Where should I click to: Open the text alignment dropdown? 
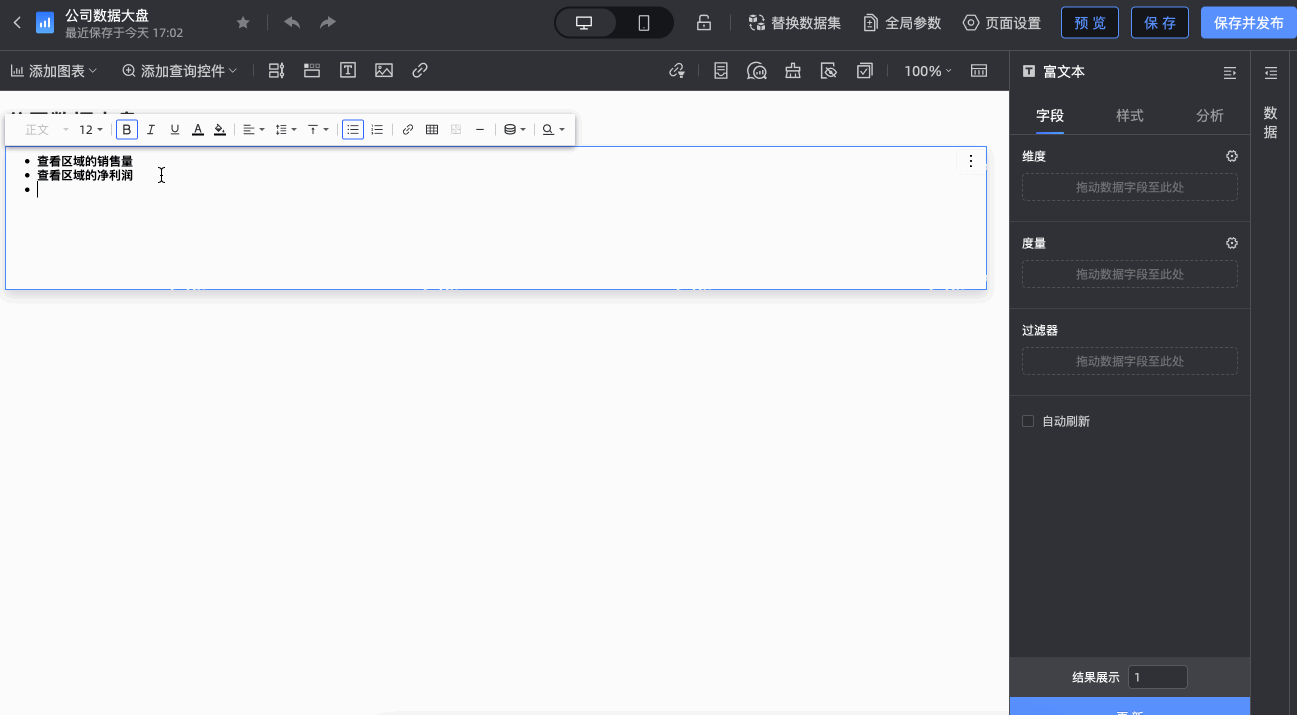point(254,130)
